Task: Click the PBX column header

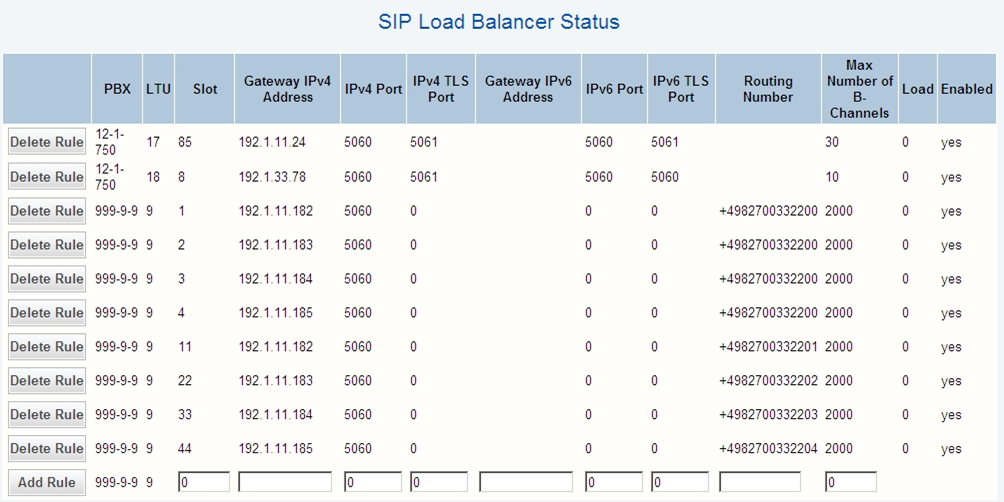Action: tap(117, 89)
